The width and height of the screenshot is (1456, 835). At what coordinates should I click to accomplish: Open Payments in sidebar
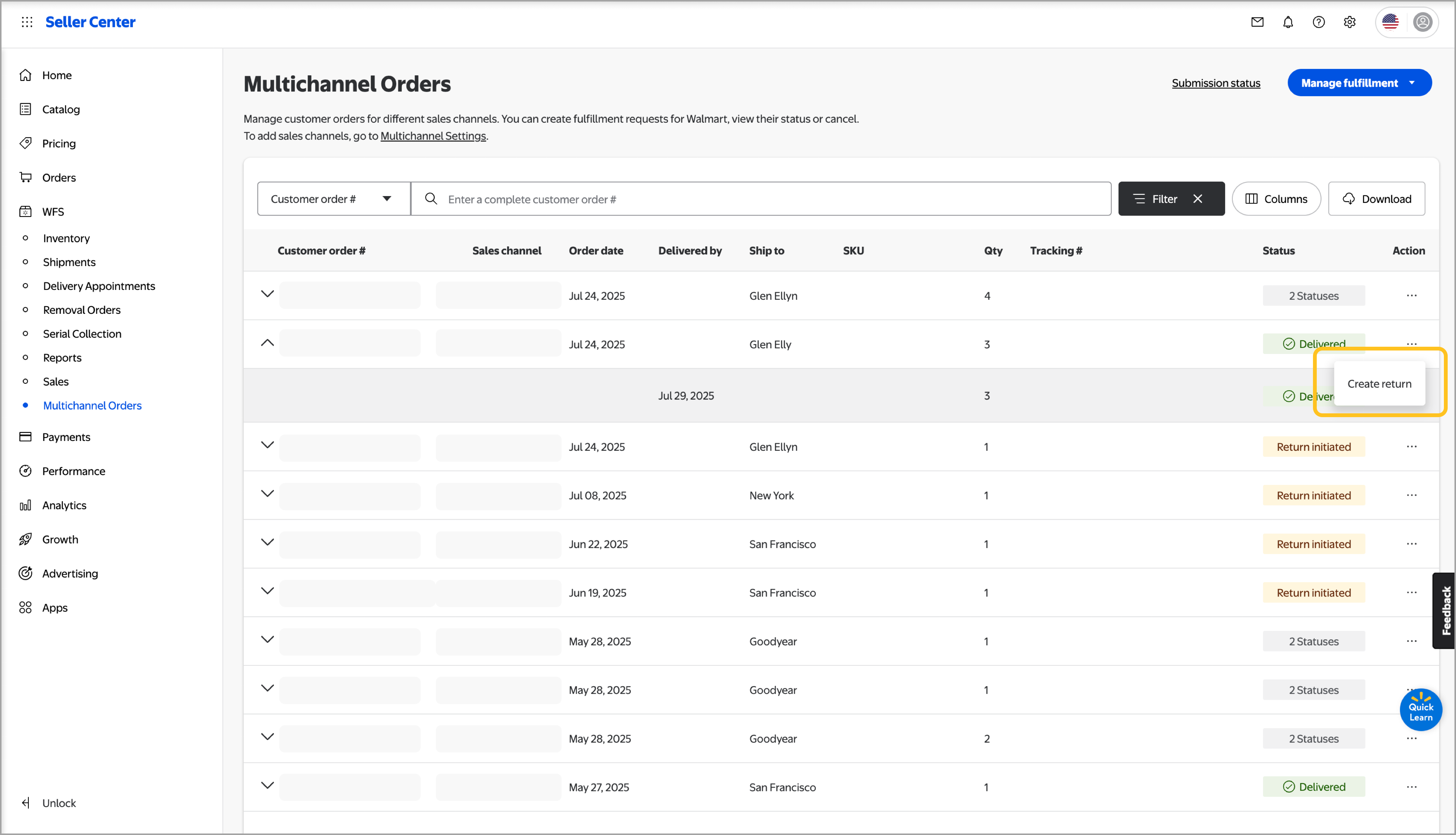pos(66,437)
